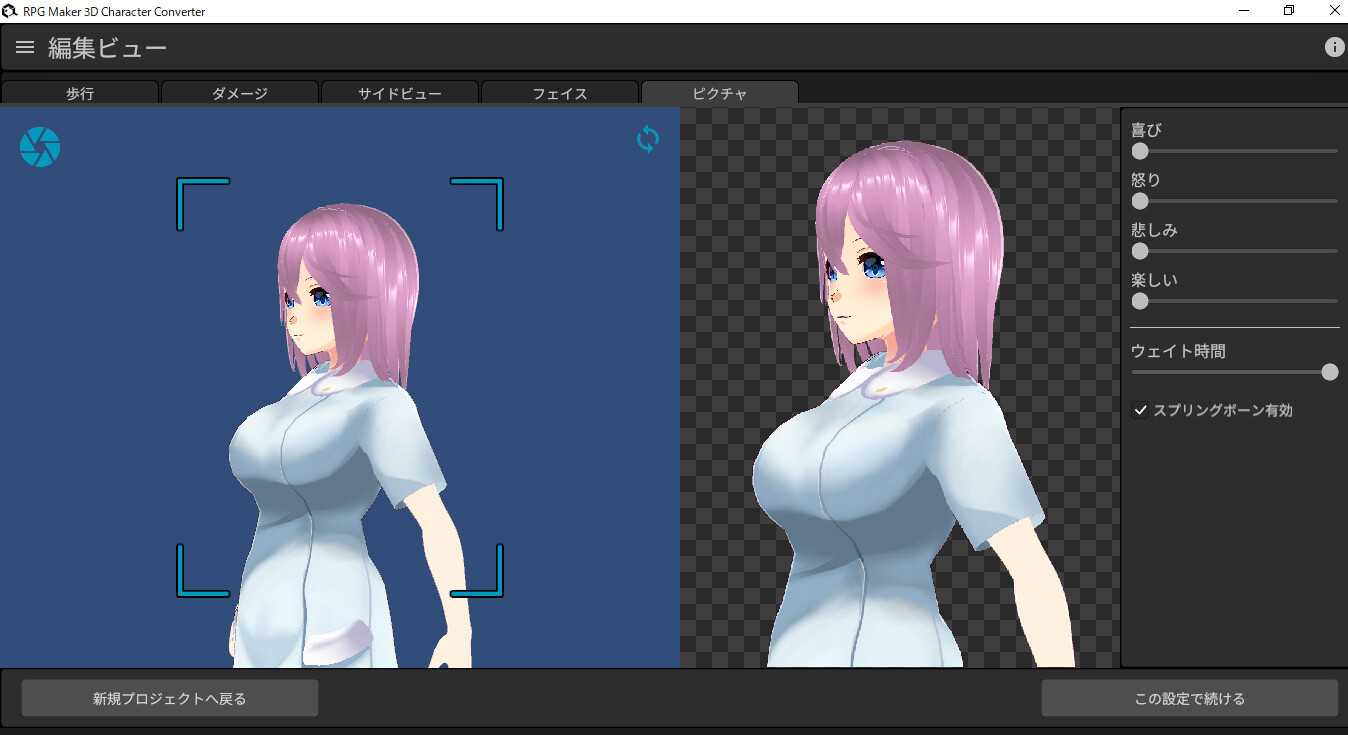The image size is (1348, 735).
Task: Enable the スプリングボーン有効 spring bone checkbox
Action: click(x=1140, y=409)
